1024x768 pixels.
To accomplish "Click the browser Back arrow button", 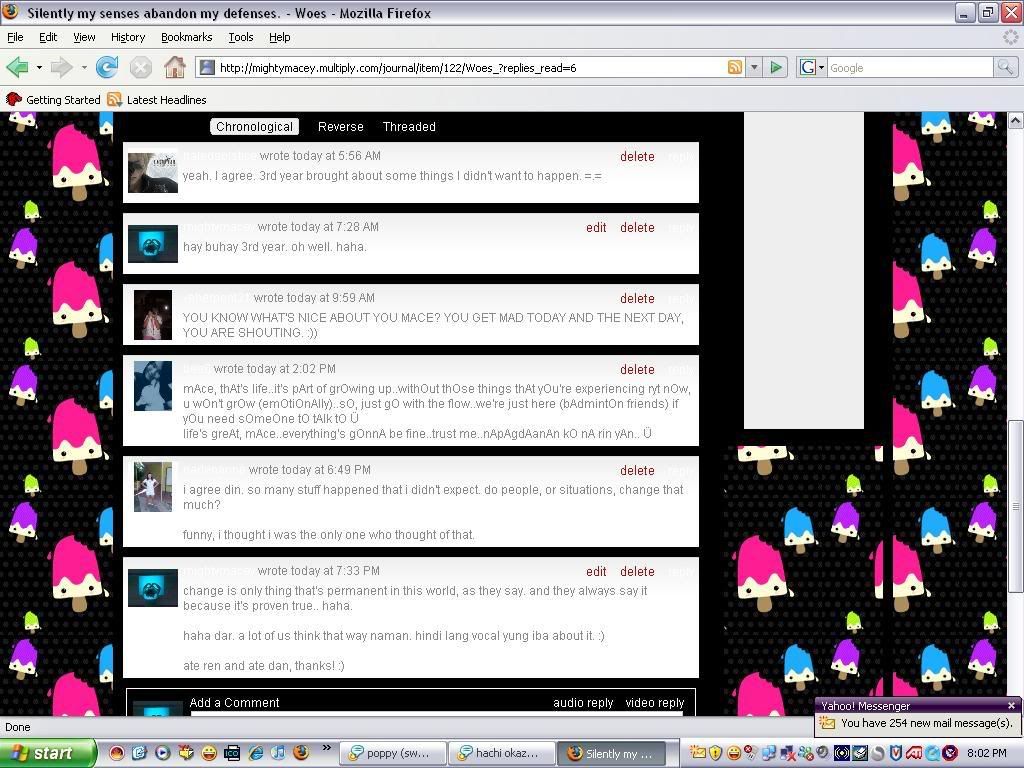I will pyautogui.click(x=17, y=68).
